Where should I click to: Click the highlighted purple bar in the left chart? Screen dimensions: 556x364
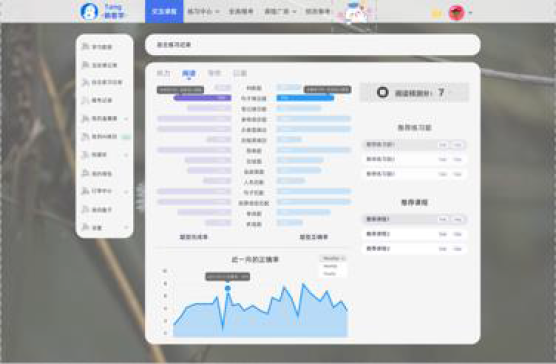202,98
